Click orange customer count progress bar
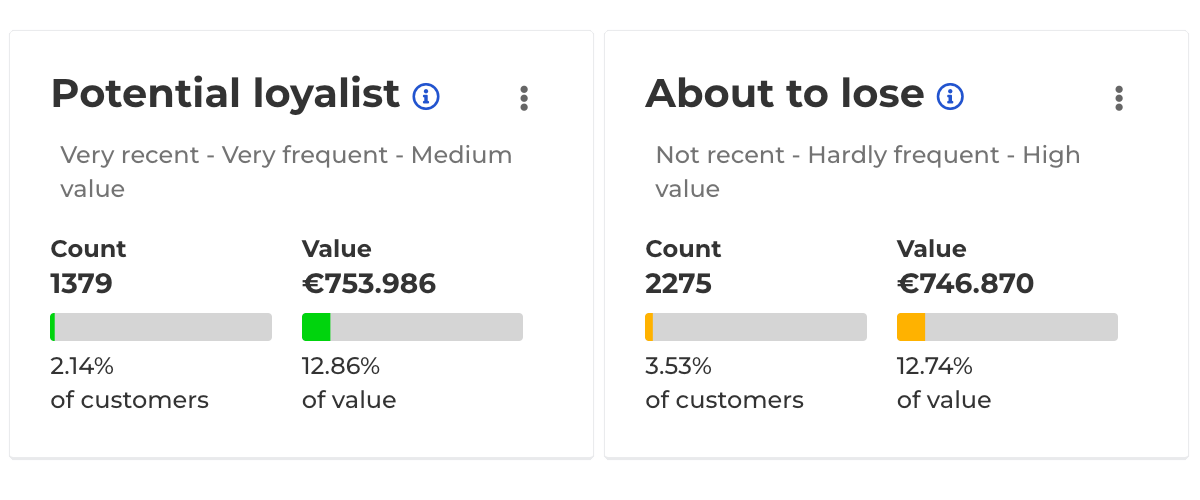 click(x=756, y=327)
